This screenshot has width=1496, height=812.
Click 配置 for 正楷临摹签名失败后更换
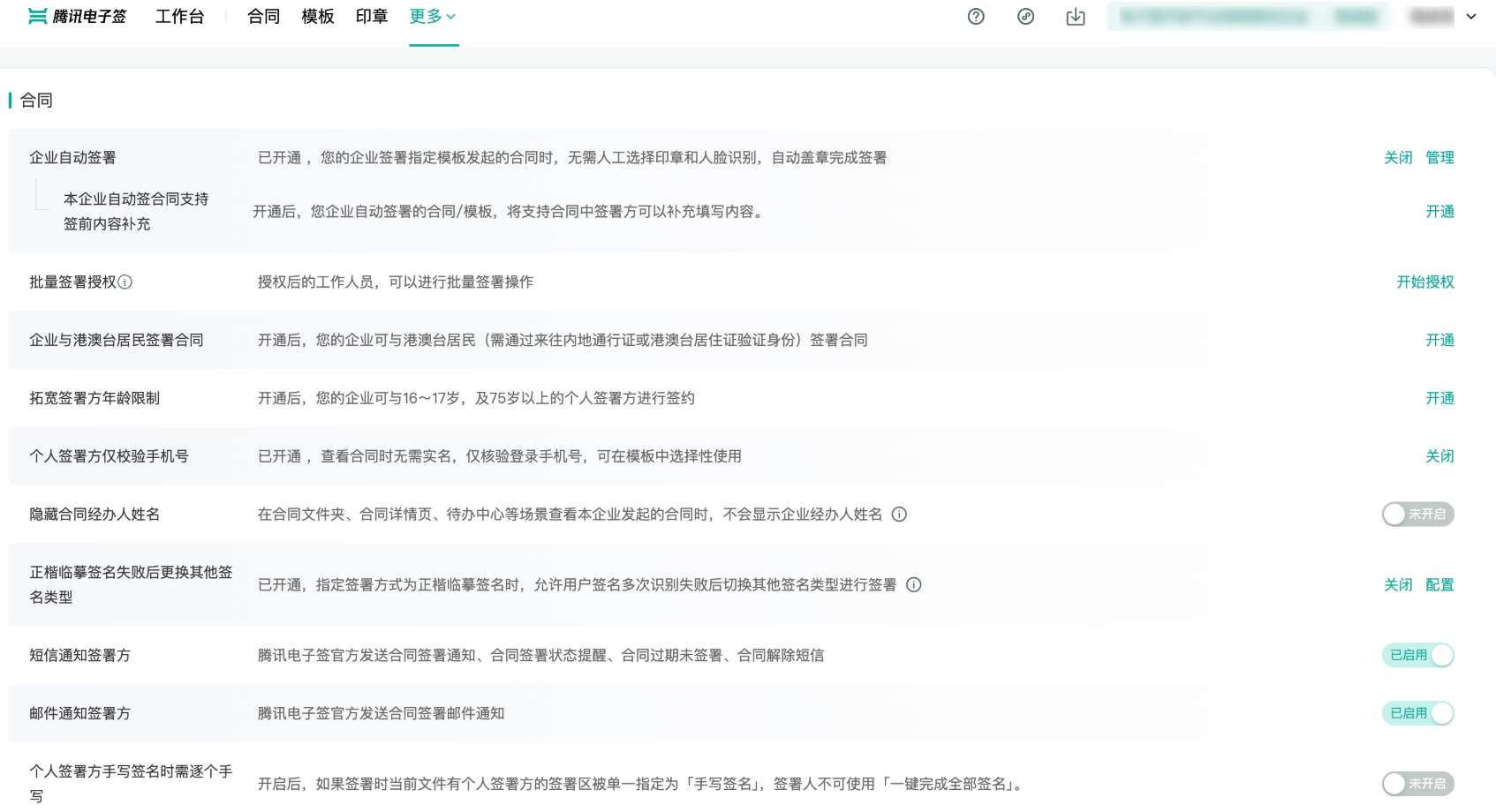click(1439, 585)
